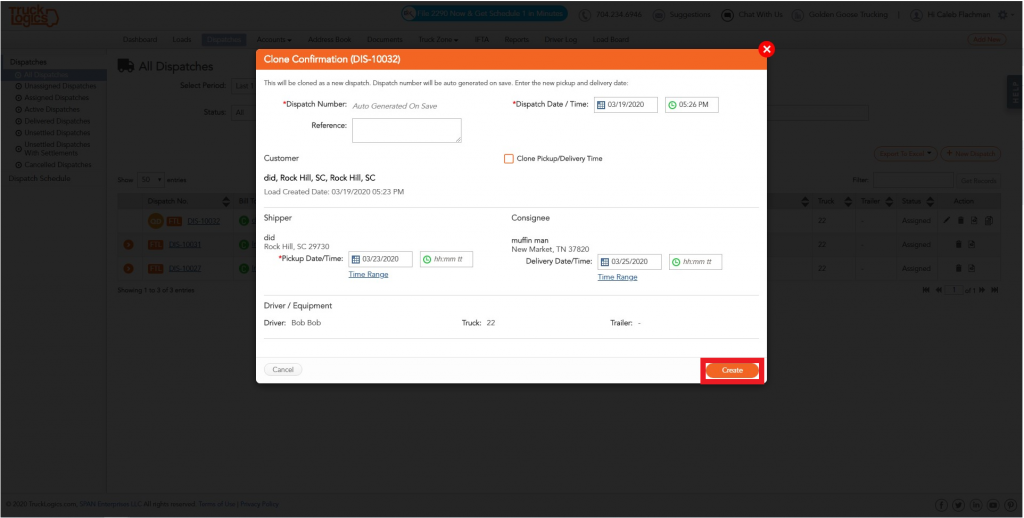Image resolution: width=1024 pixels, height=518 pixels.
Task: Tick the Clone Pickup/Delivery Time checkbox
Action: pos(509,159)
